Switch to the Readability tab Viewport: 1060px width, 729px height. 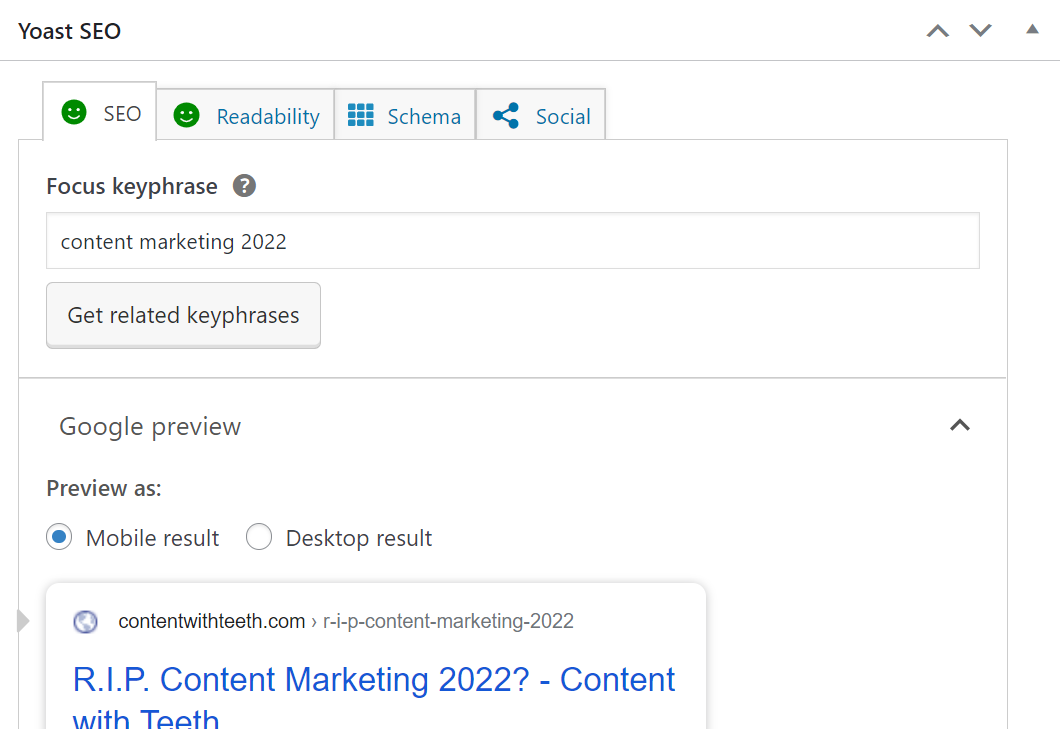(245, 116)
